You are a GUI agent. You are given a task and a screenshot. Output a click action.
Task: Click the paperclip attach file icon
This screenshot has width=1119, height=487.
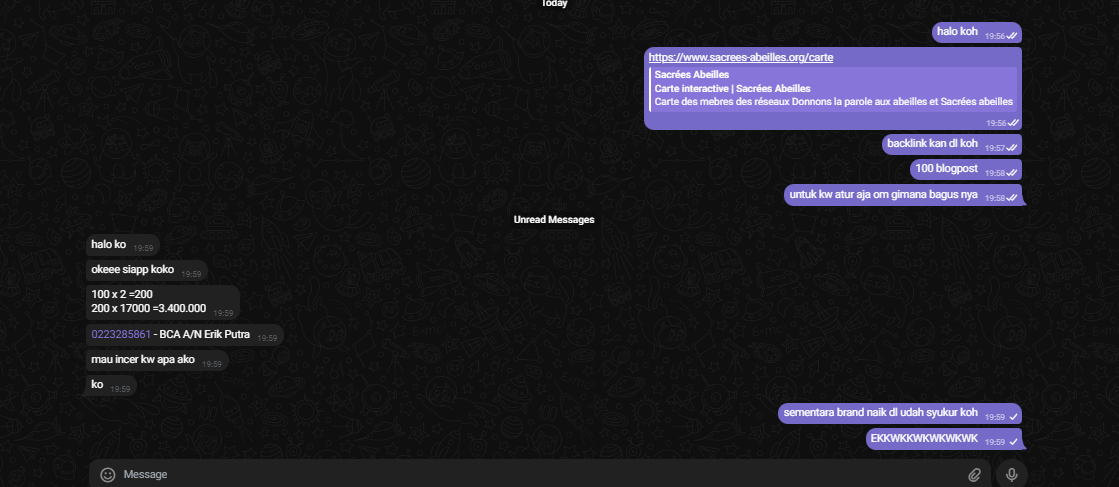point(974,475)
